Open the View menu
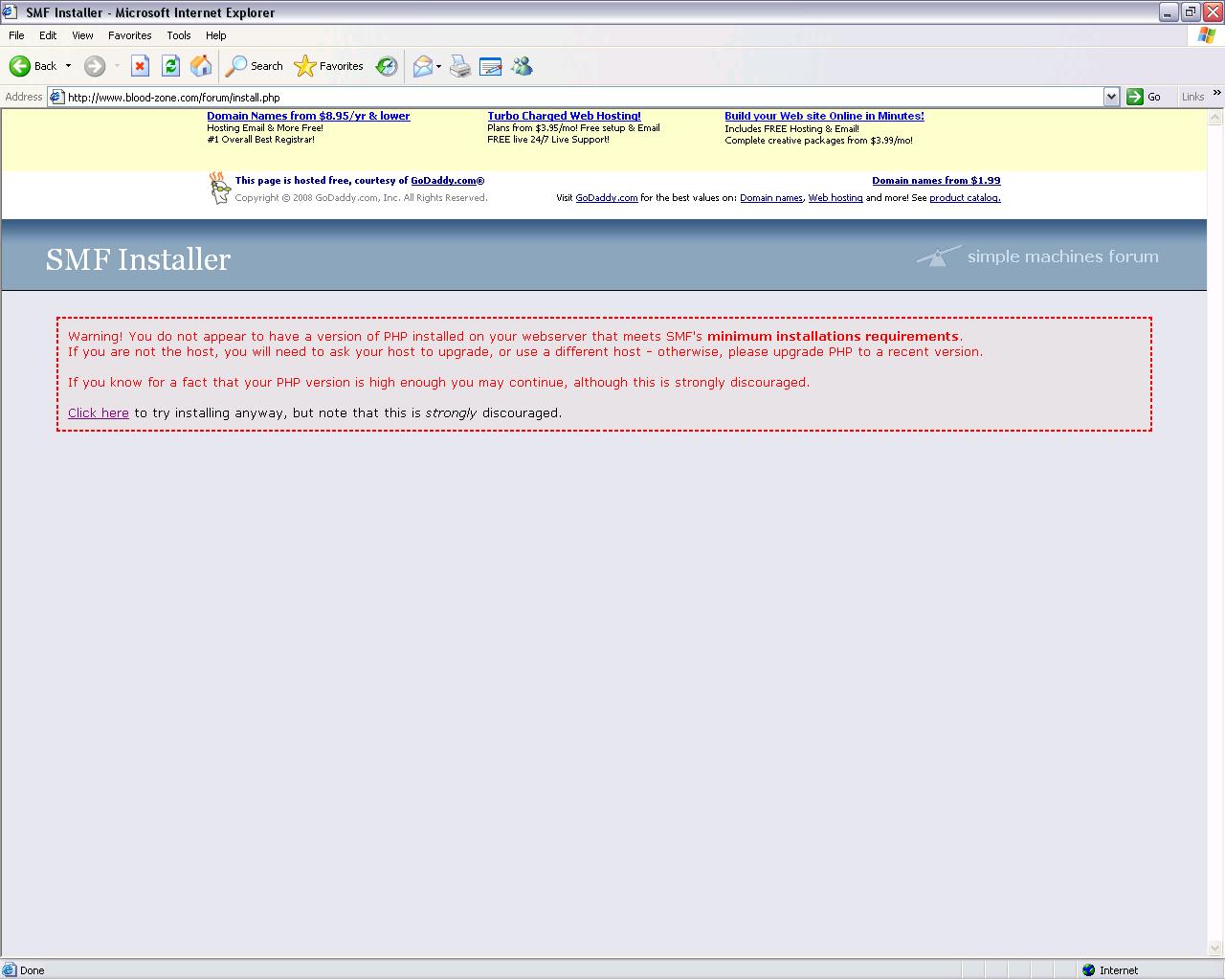Viewport: 1225px width, 980px height. coord(82,35)
